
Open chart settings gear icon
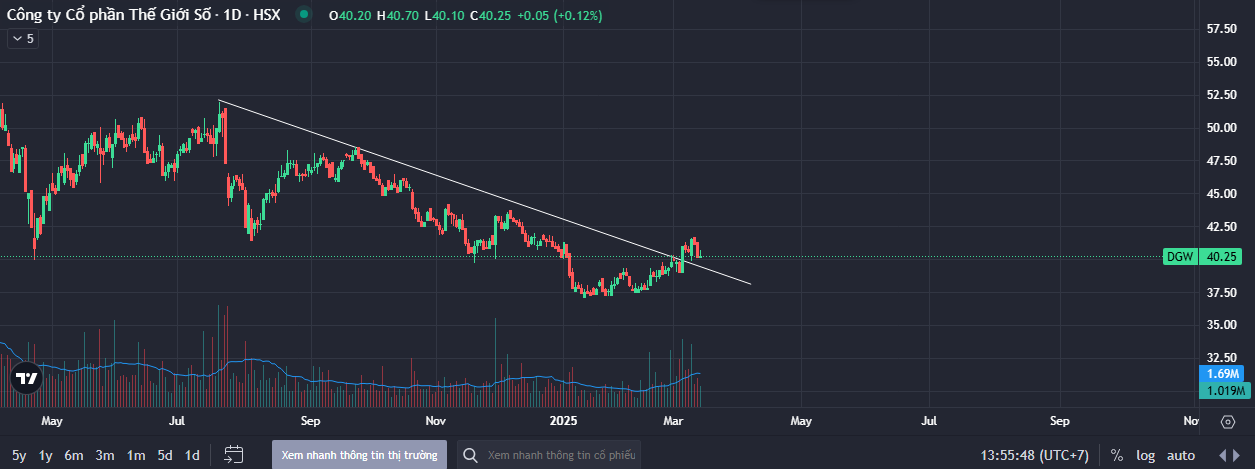(x=1227, y=421)
